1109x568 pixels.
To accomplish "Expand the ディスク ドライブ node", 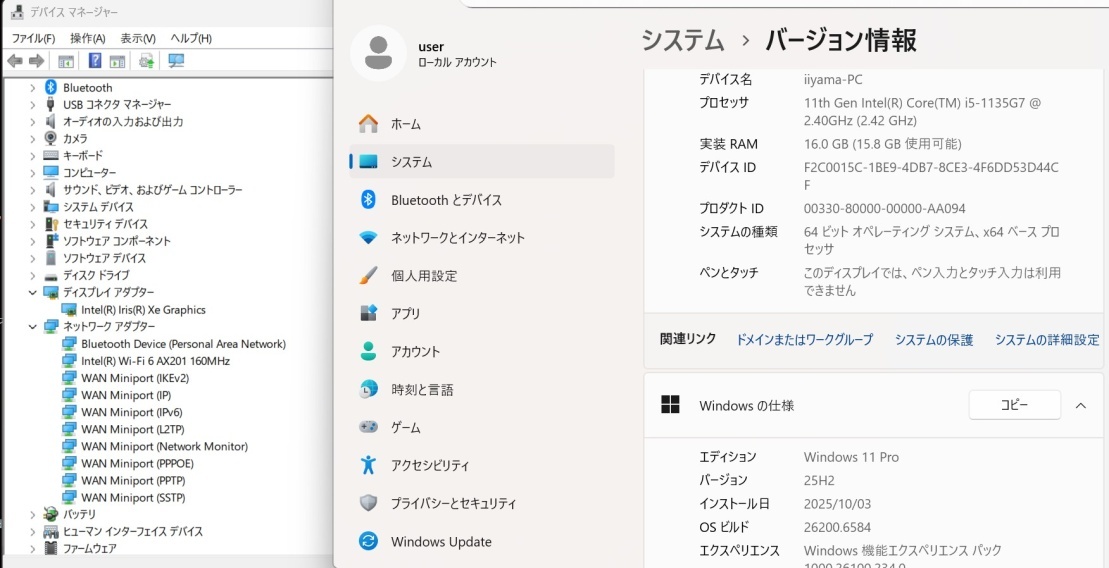I will [x=33, y=275].
